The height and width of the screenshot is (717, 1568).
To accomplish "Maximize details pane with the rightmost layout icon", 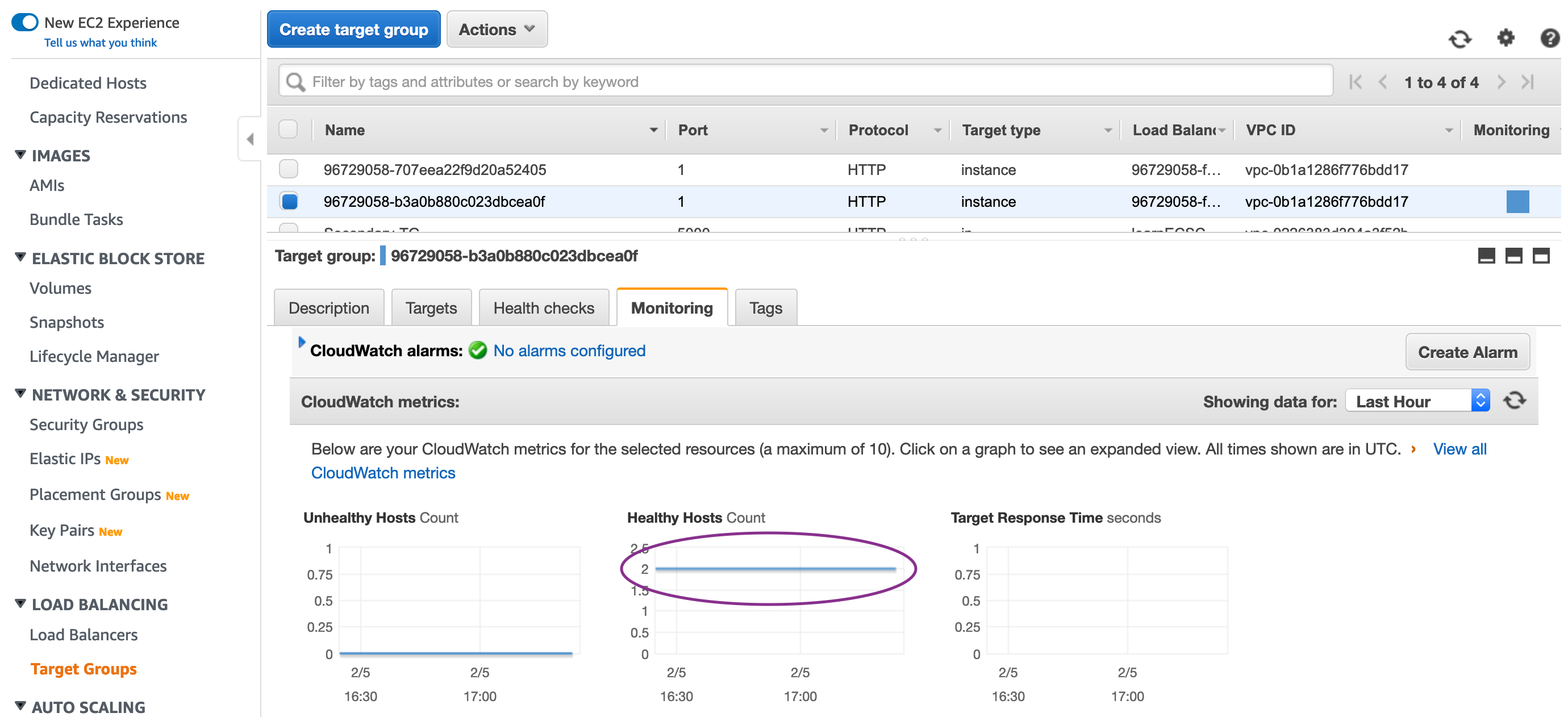I will [x=1541, y=256].
